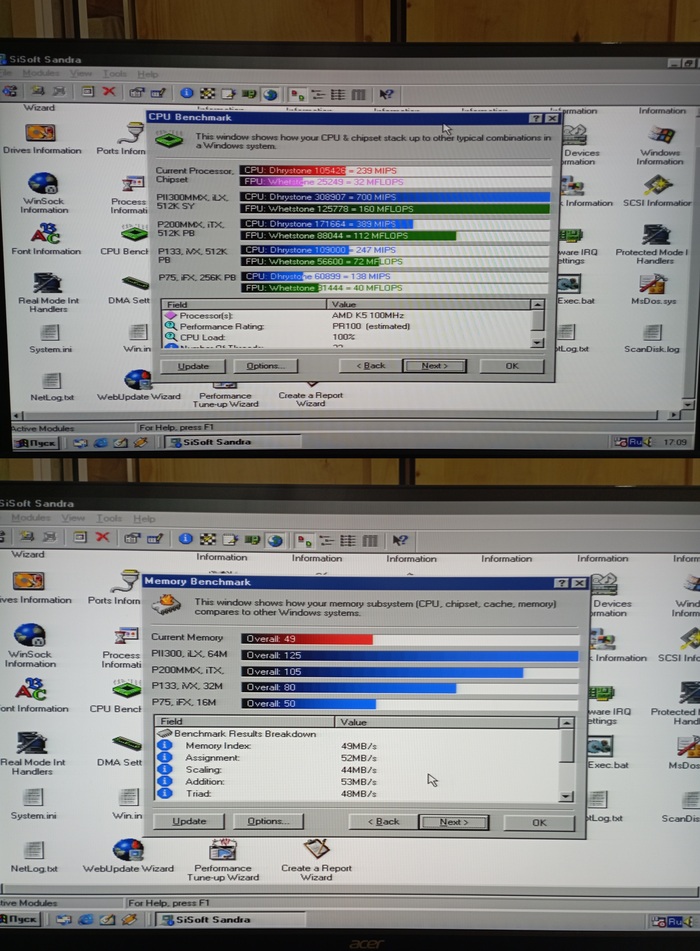Click the scroll-down arrow of the CPU Benchmark field list
Screen dimensions: 700x951
tap(537, 343)
